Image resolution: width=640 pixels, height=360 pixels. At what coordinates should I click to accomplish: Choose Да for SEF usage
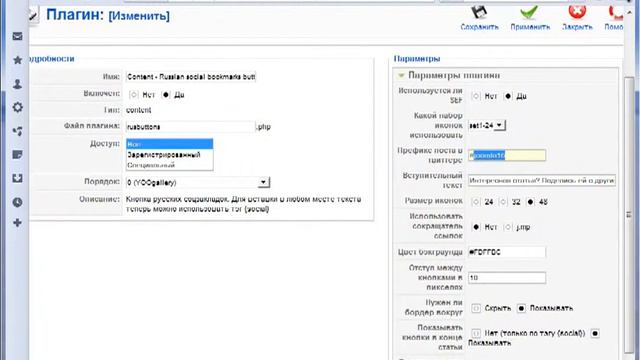coord(508,96)
